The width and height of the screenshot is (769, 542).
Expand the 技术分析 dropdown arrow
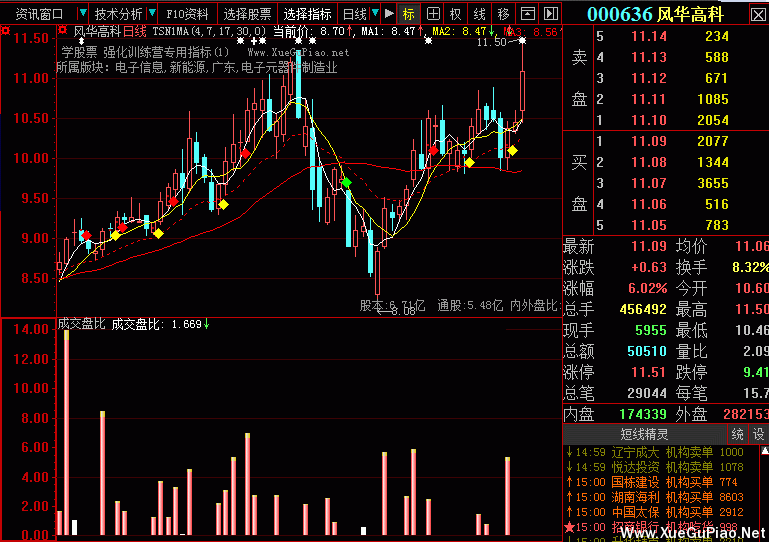tap(152, 13)
